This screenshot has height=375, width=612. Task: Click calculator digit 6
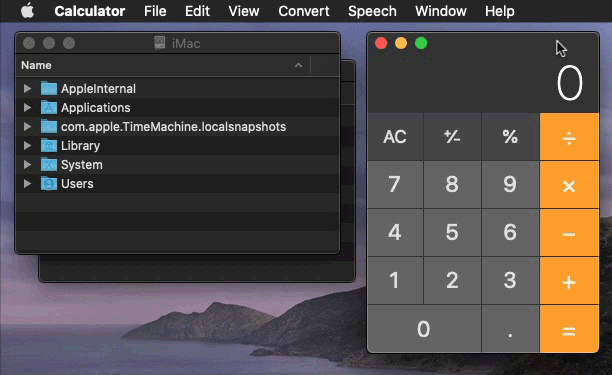coord(510,233)
